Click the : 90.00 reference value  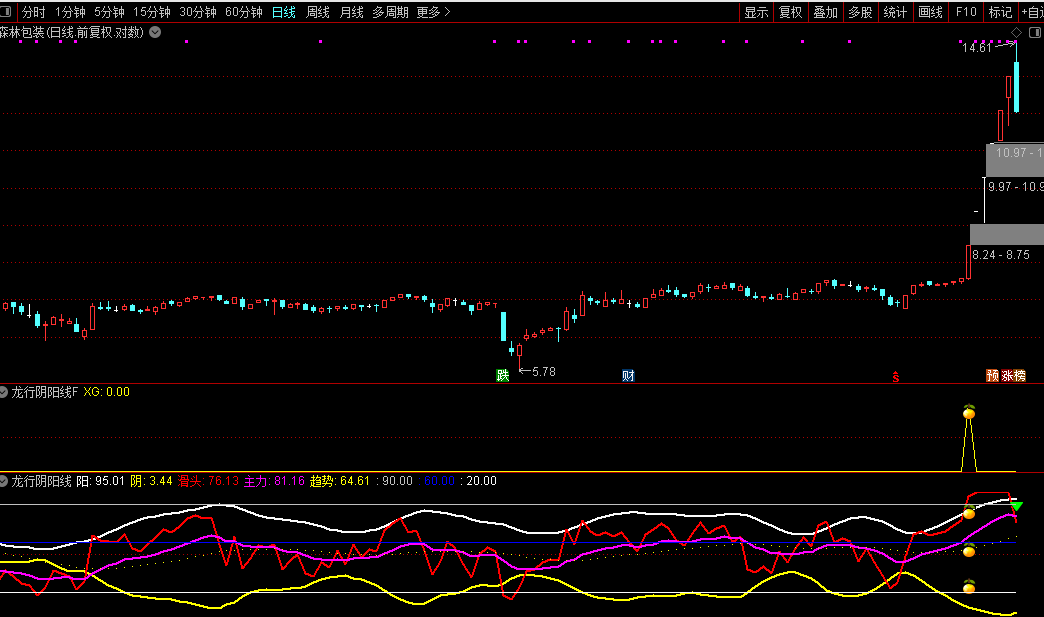tap(394, 481)
